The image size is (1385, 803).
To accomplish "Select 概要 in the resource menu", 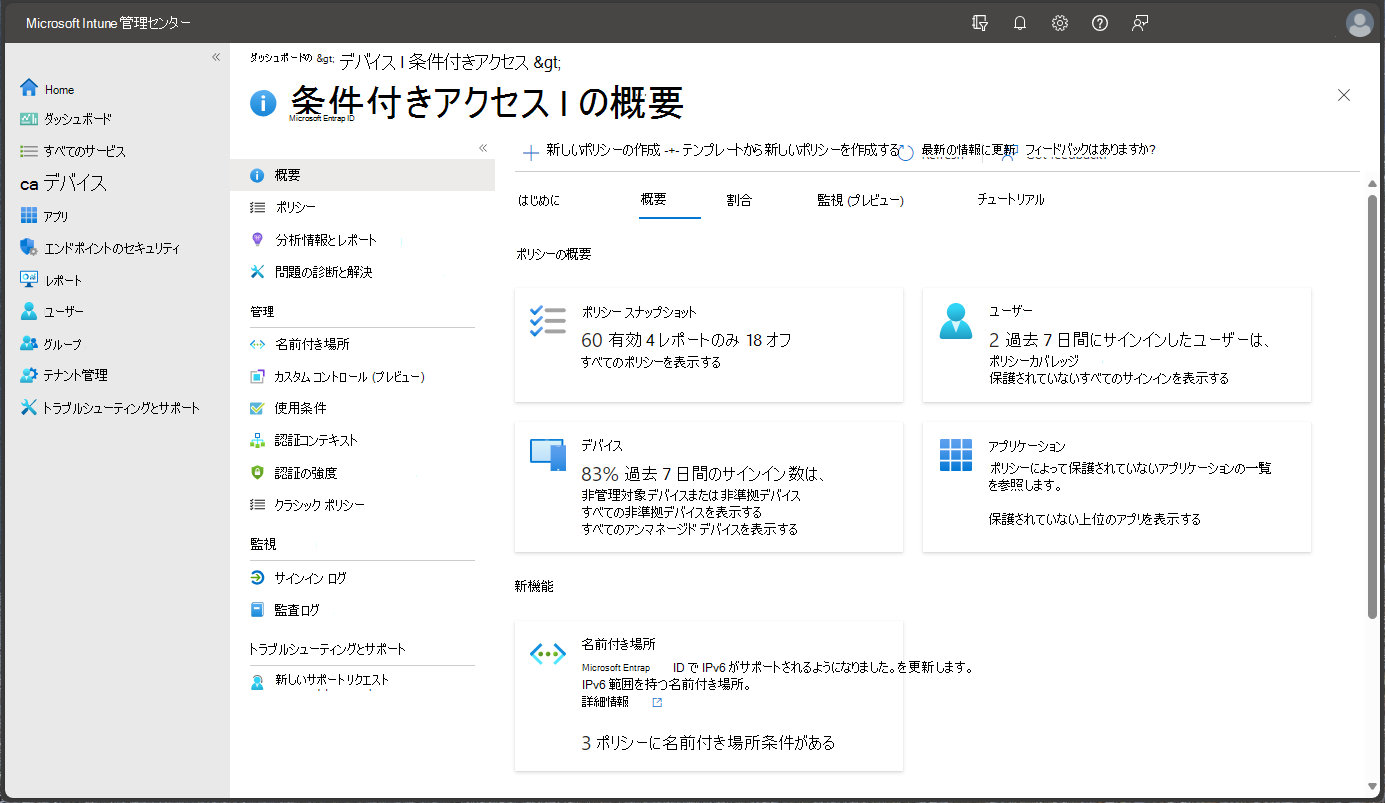I will 362,175.
